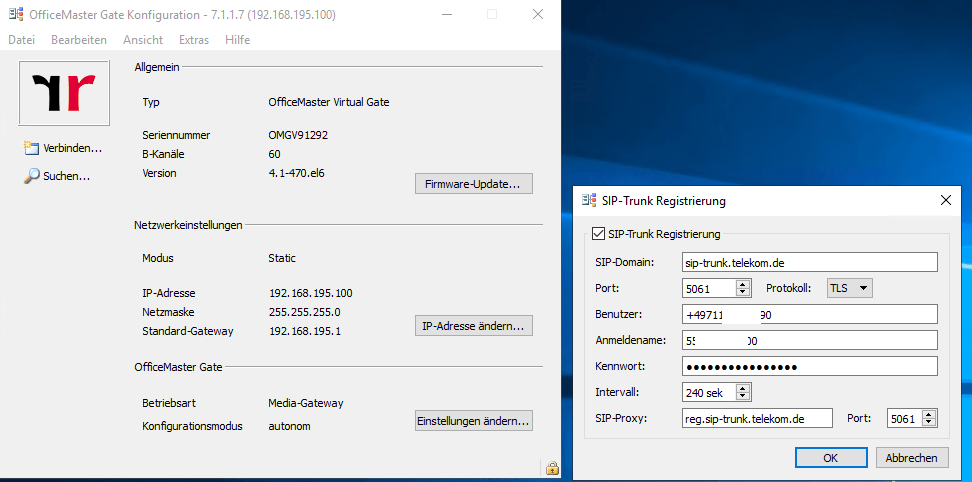Click the Standard-Gateway value 192.168.195.1
The height and width of the screenshot is (482, 972).
[x=304, y=331]
